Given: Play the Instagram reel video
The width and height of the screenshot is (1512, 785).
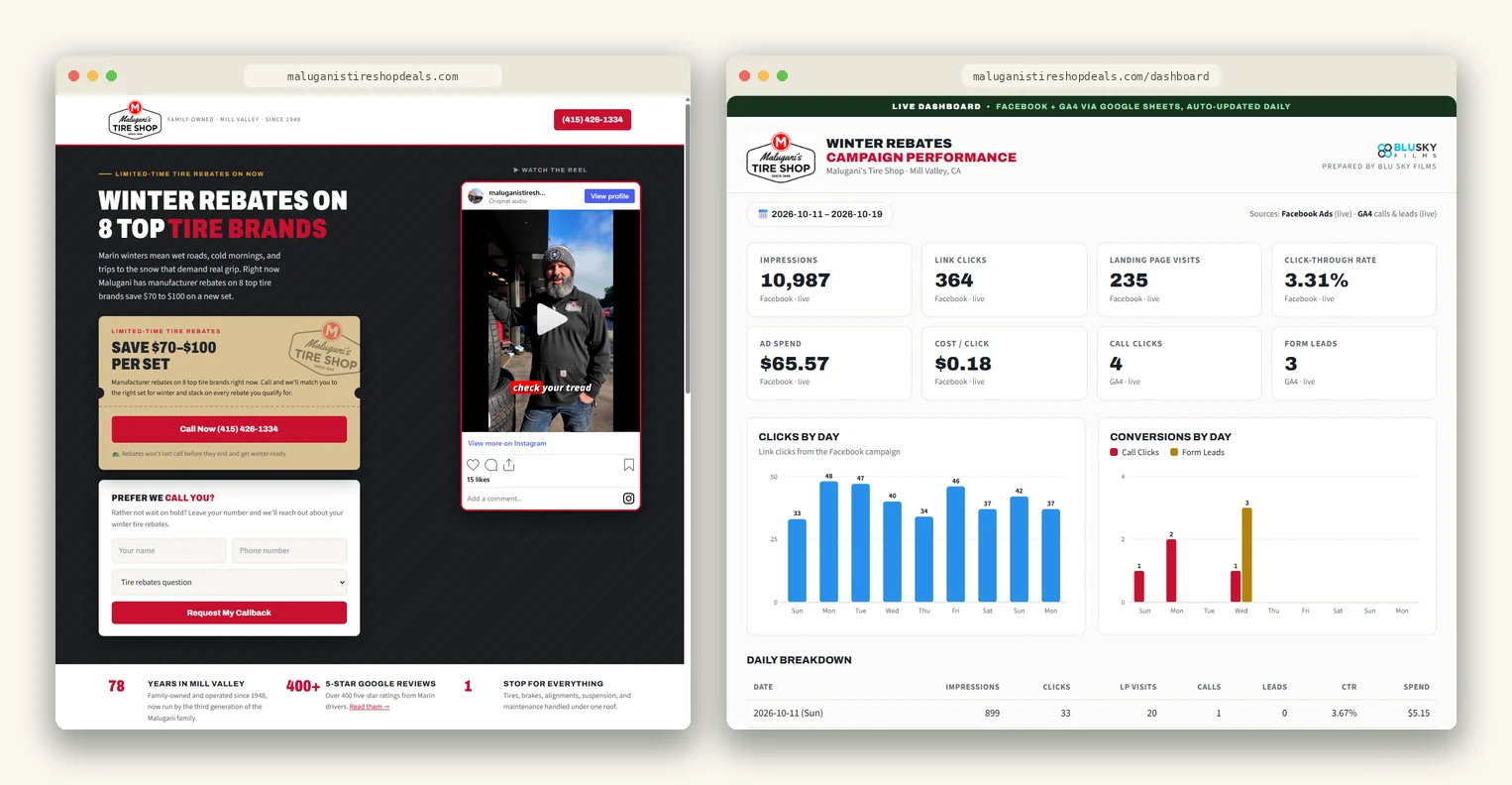Looking at the screenshot, I should click(551, 319).
